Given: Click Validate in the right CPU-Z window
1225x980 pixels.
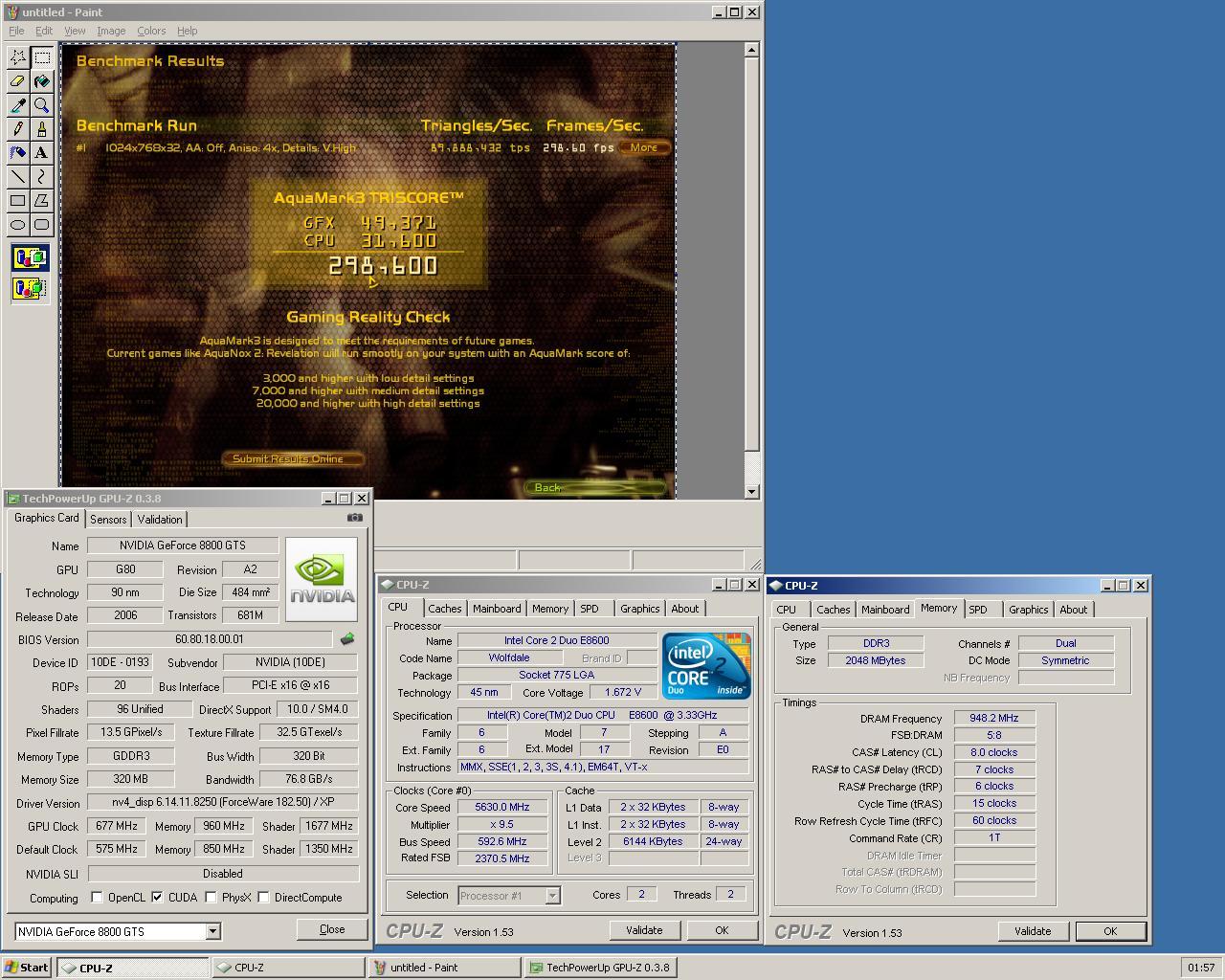Looking at the screenshot, I should (x=1033, y=931).
